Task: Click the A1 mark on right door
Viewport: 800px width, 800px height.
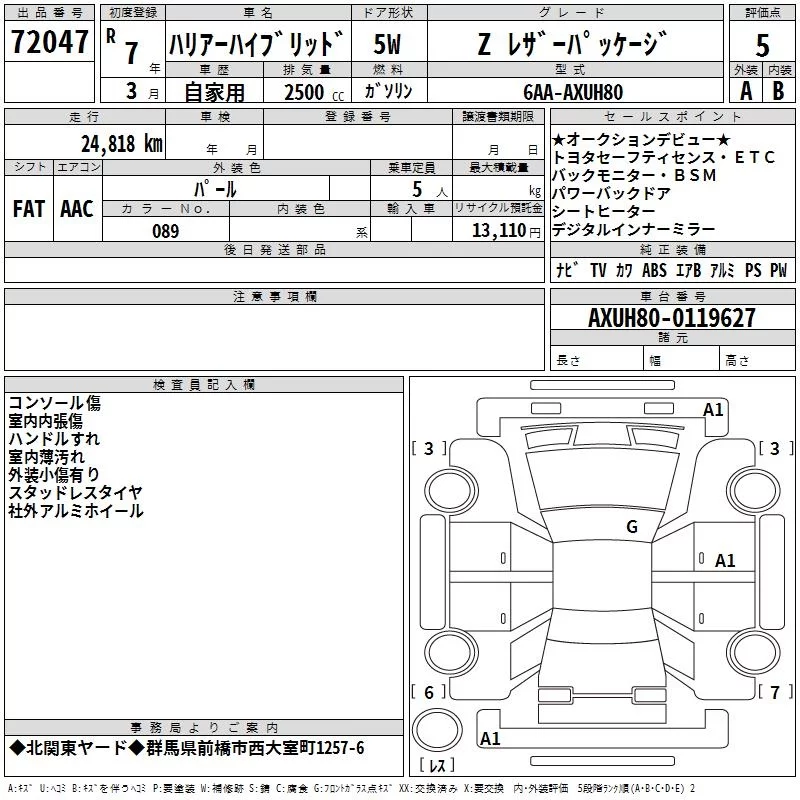Action: click(x=724, y=561)
